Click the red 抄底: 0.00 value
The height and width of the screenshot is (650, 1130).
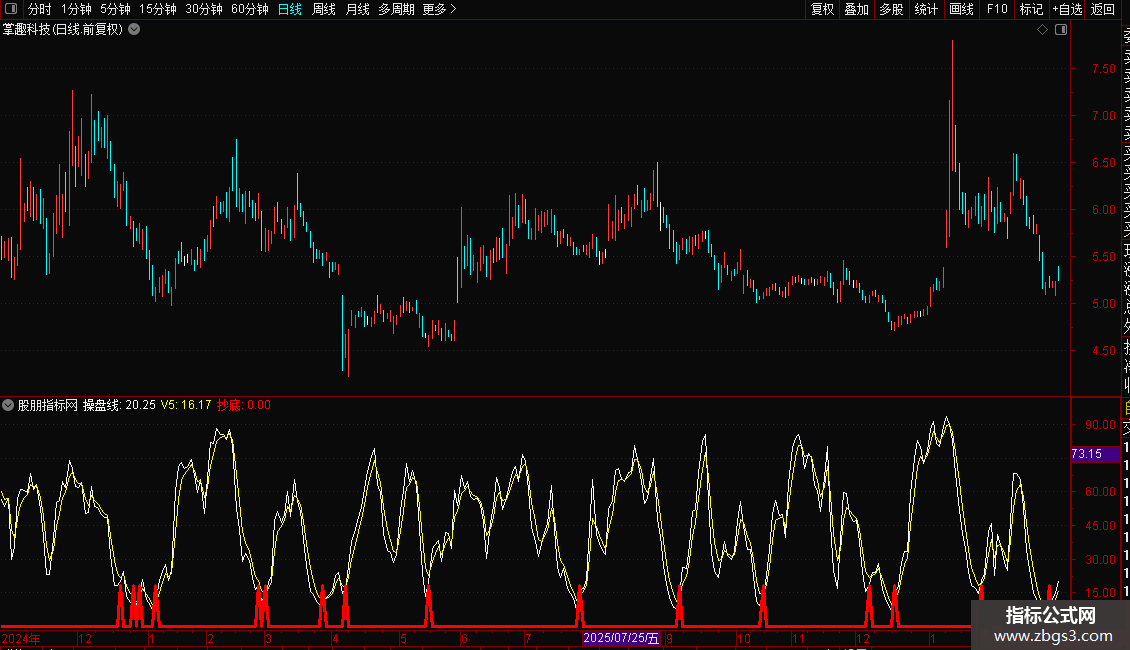pos(244,405)
